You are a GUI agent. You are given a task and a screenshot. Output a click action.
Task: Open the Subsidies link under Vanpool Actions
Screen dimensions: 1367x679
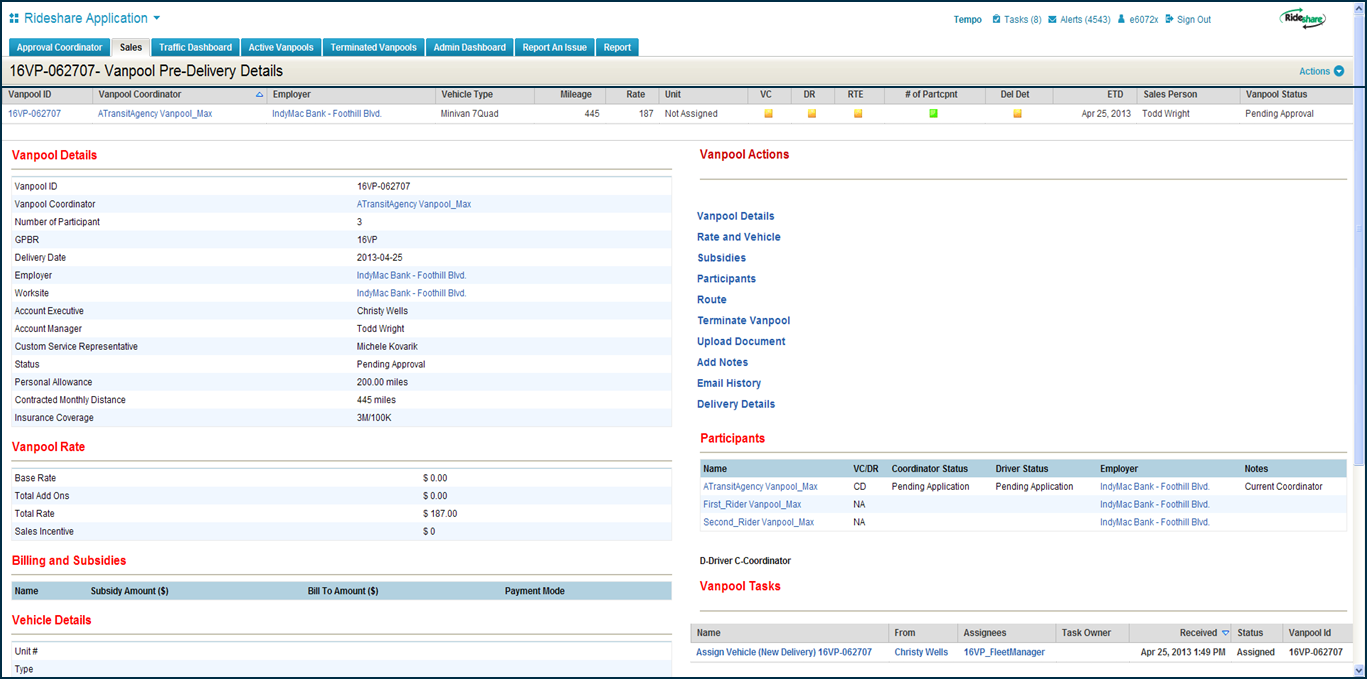pyautogui.click(x=721, y=257)
